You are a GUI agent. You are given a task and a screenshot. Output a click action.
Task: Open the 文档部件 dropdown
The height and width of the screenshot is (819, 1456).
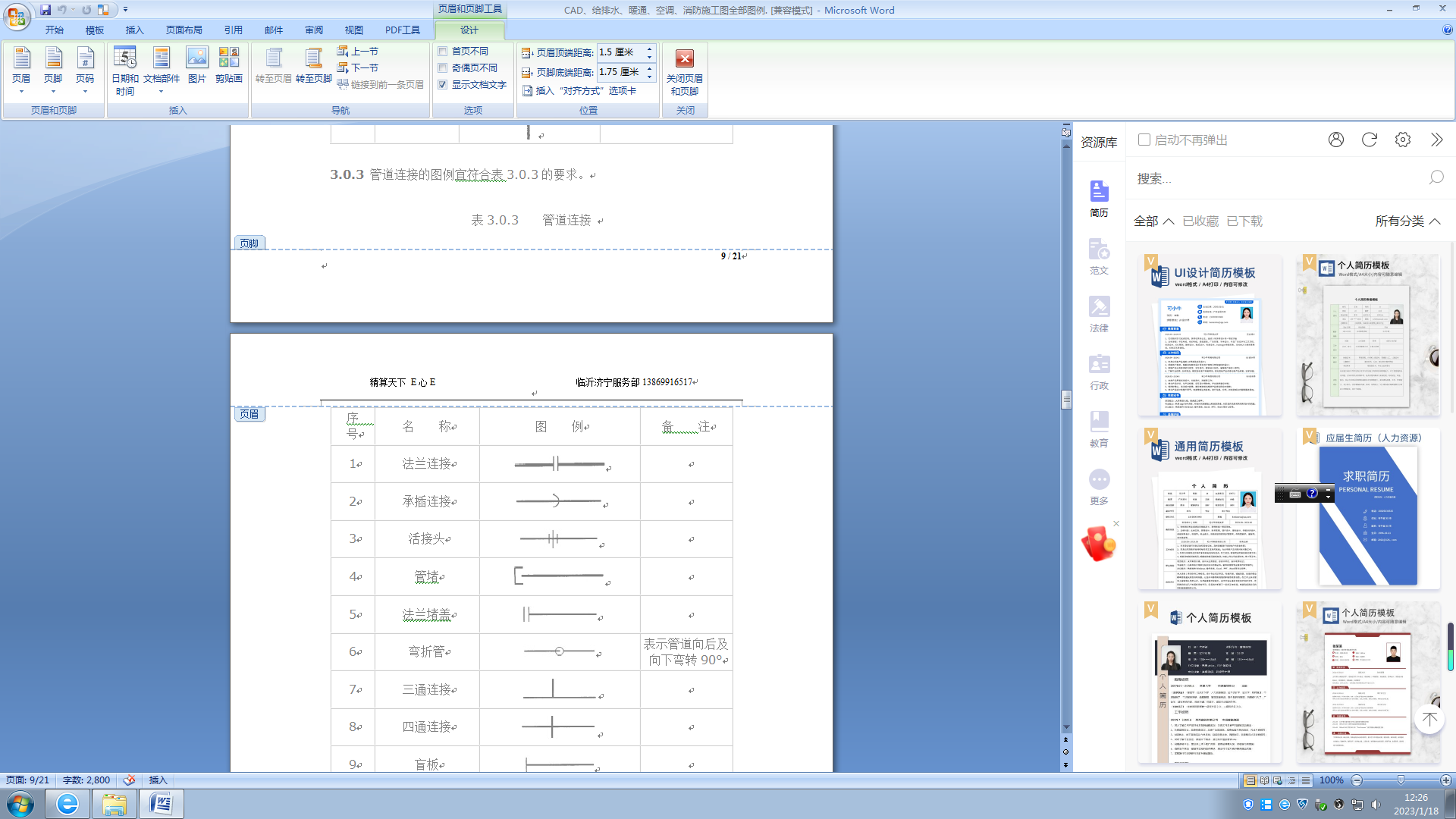click(x=161, y=70)
